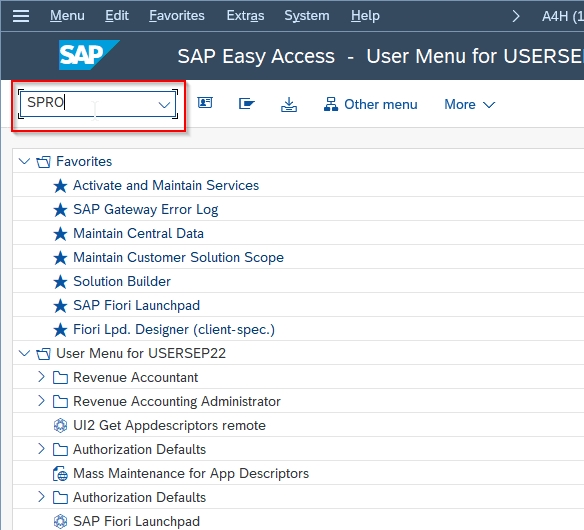Click the Mass Maintenance for App Descriptors icon

(x=60, y=474)
